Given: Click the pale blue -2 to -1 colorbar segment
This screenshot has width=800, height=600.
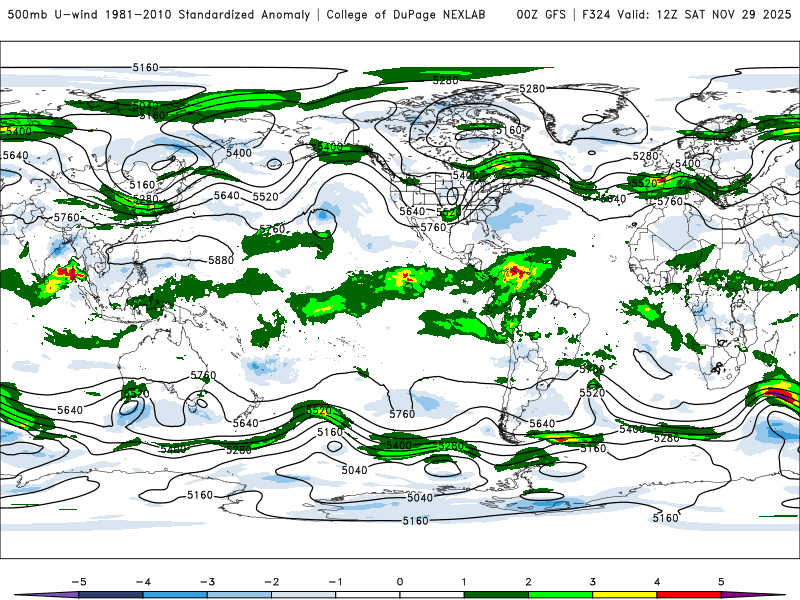Looking at the screenshot, I should pyautogui.click(x=304, y=595).
